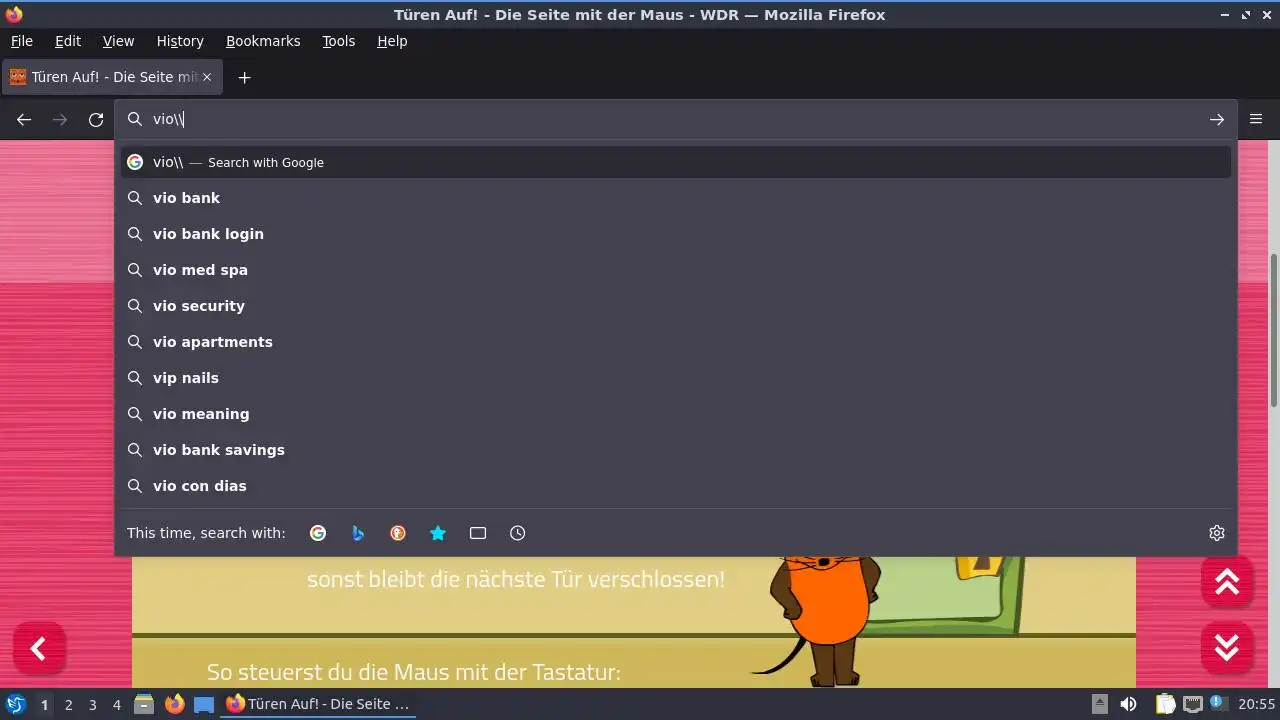Screen dimensions: 1280x720
Task: Click the network tray icon
Action: [1193, 704]
